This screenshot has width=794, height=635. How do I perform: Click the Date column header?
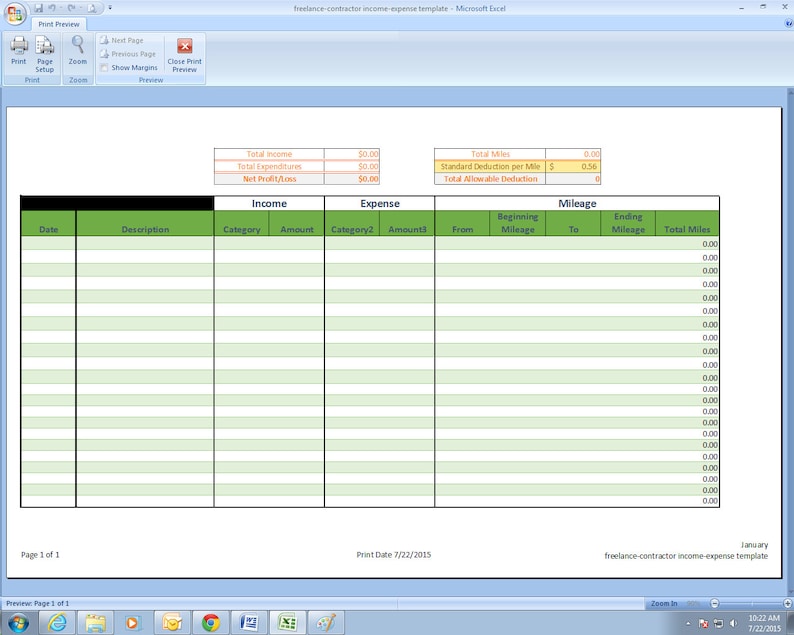point(49,223)
